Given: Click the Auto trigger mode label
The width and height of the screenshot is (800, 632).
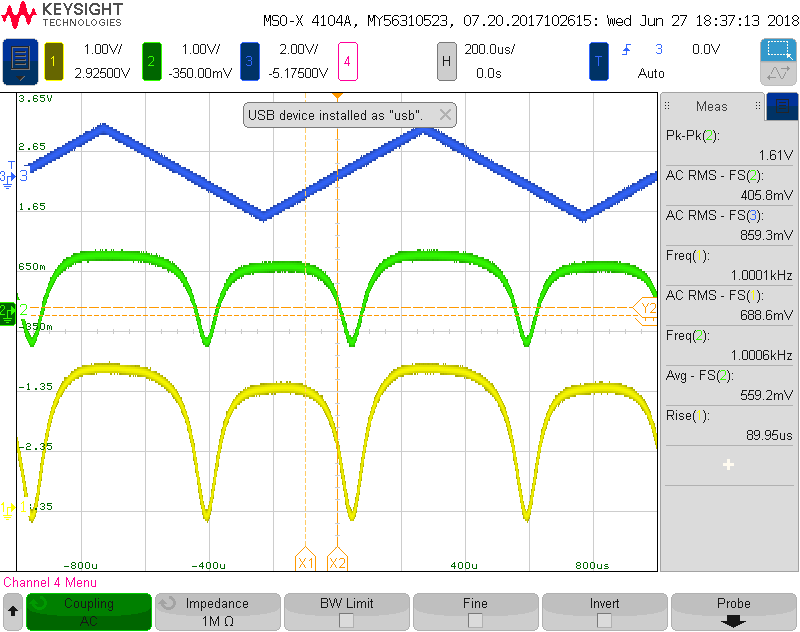Looking at the screenshot, I should click(651, 73).
